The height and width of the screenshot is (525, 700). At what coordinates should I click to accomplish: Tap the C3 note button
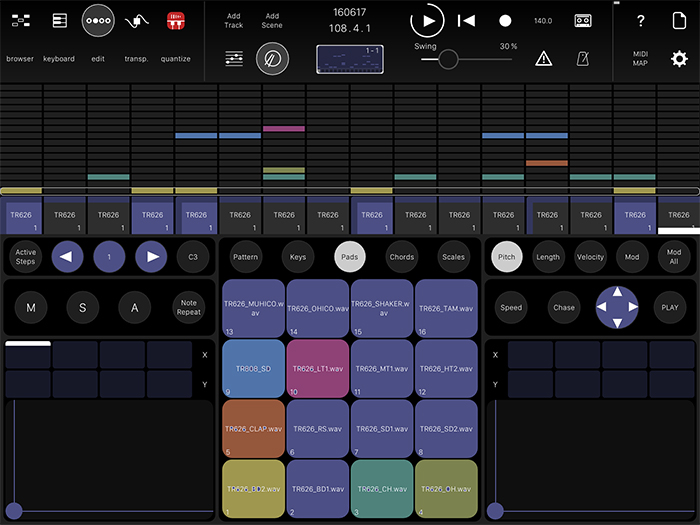(193, 257)
